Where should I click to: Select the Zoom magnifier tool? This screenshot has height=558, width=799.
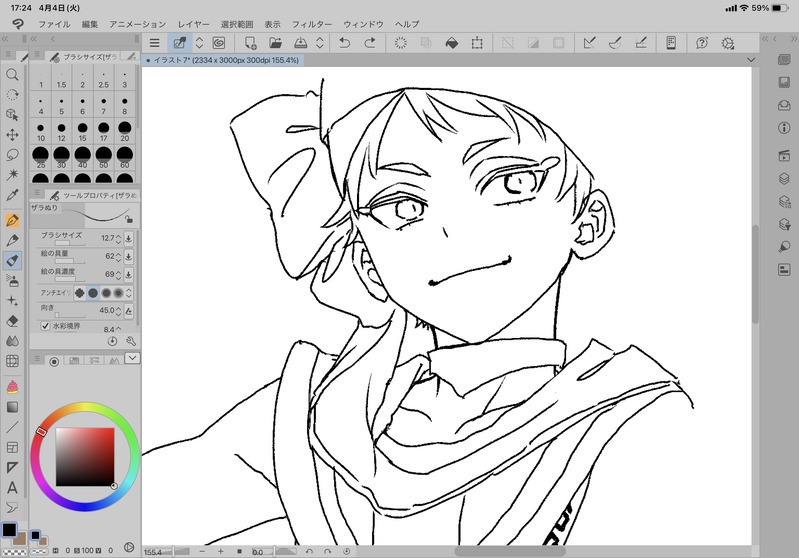point(12,75)
